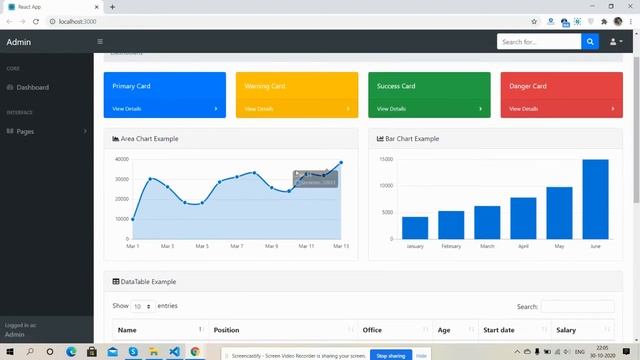Image resolution: width=640 pixels, height=360 pixels.
Task: Click the January bar in bar chart
Action: click(x=415, y=228)
